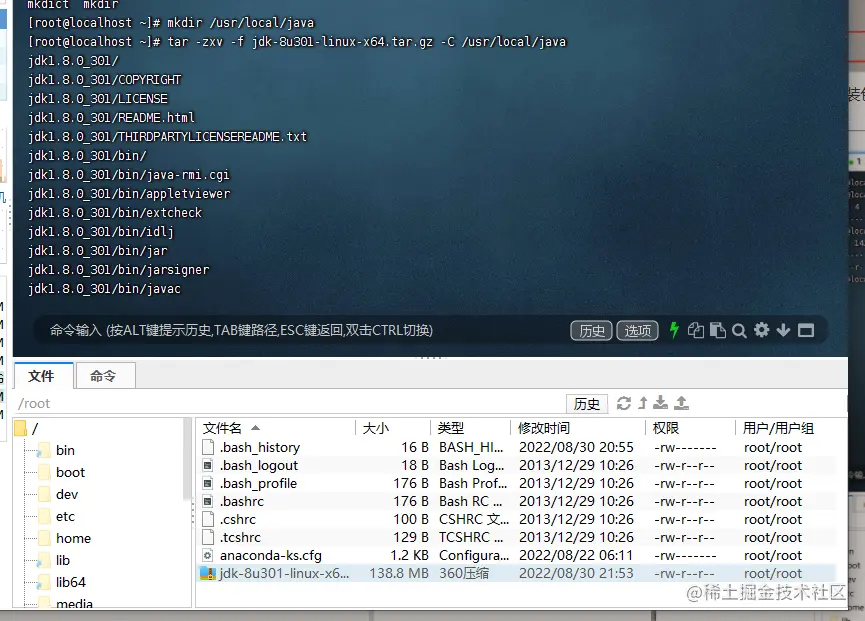This screenshot has width=865, height=621.
Task: Select the lib folder in tree
Action: (62, 560)
